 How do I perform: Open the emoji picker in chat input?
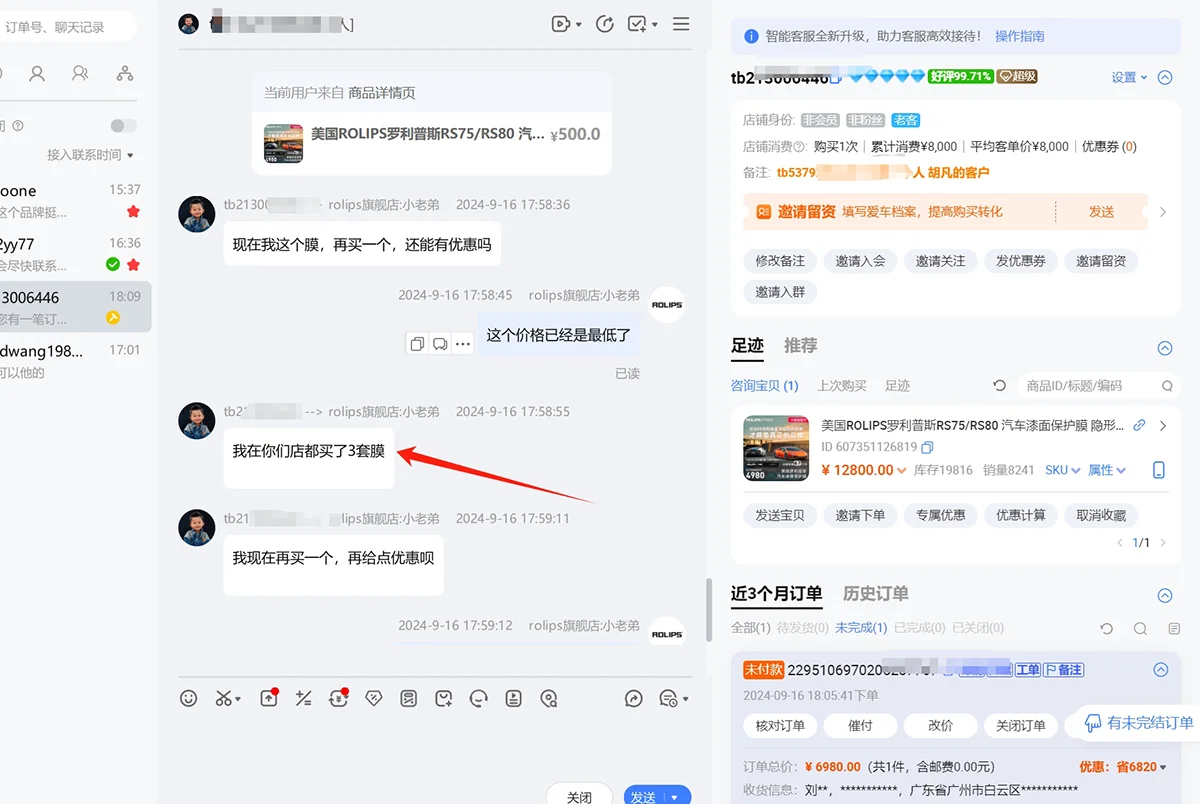[x=189, y=698]
